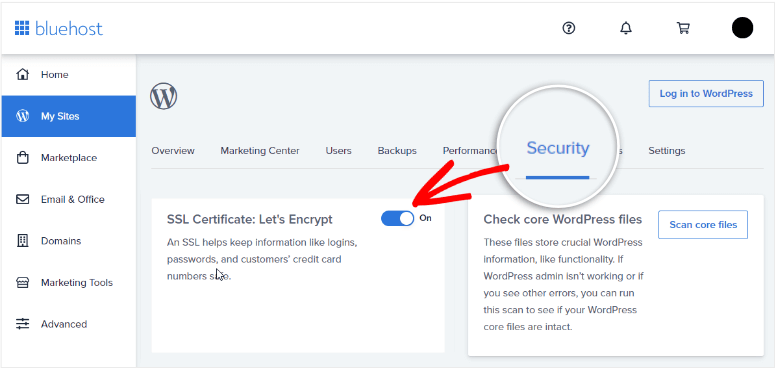This screenshot has width=775, height=368.
Task: Click the 'SSL Certificate: Let's Encrypt' heading
Action: [x=250, y=219]
